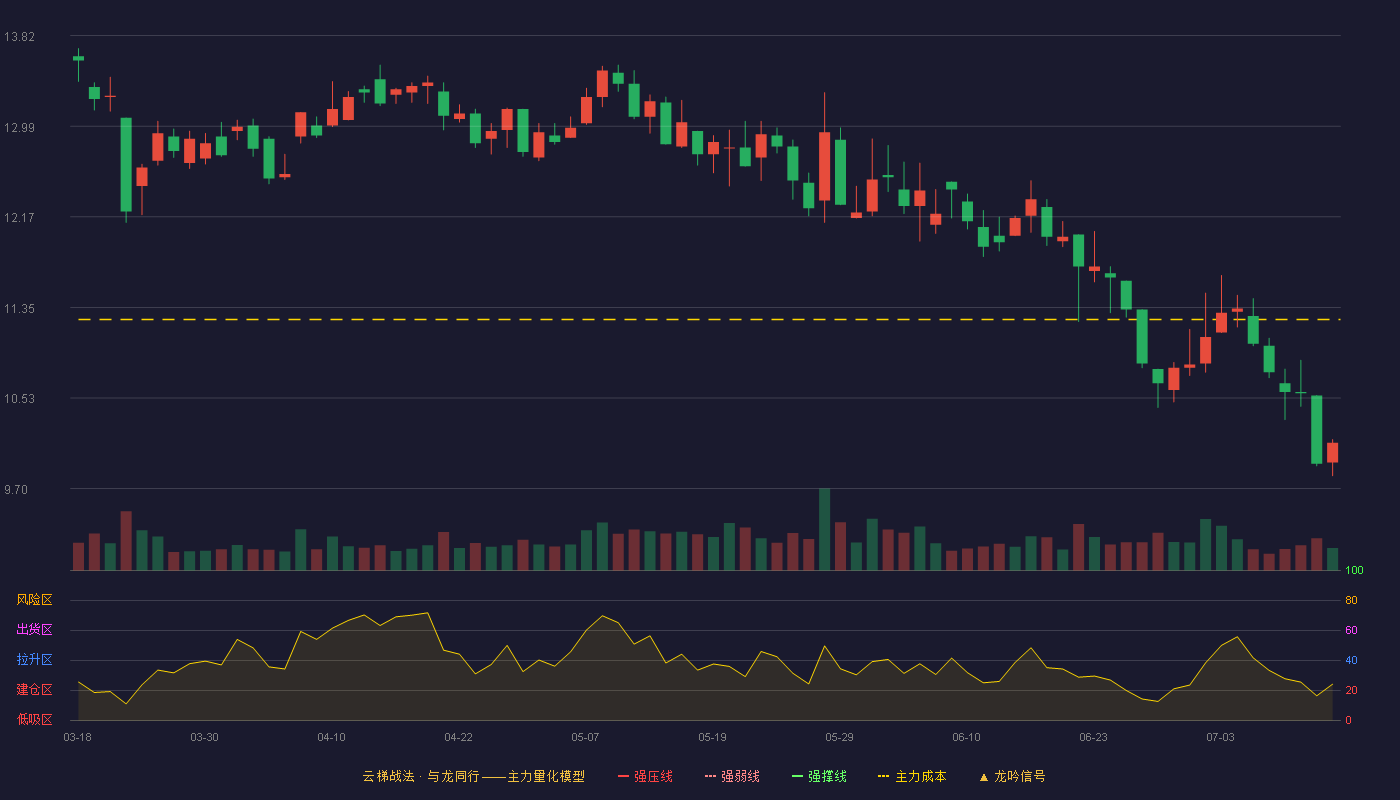The width and height of the screenshot is (1400, 800).
Task: Click the 低吸区 zone label
Action: click(x=34, y=719)
